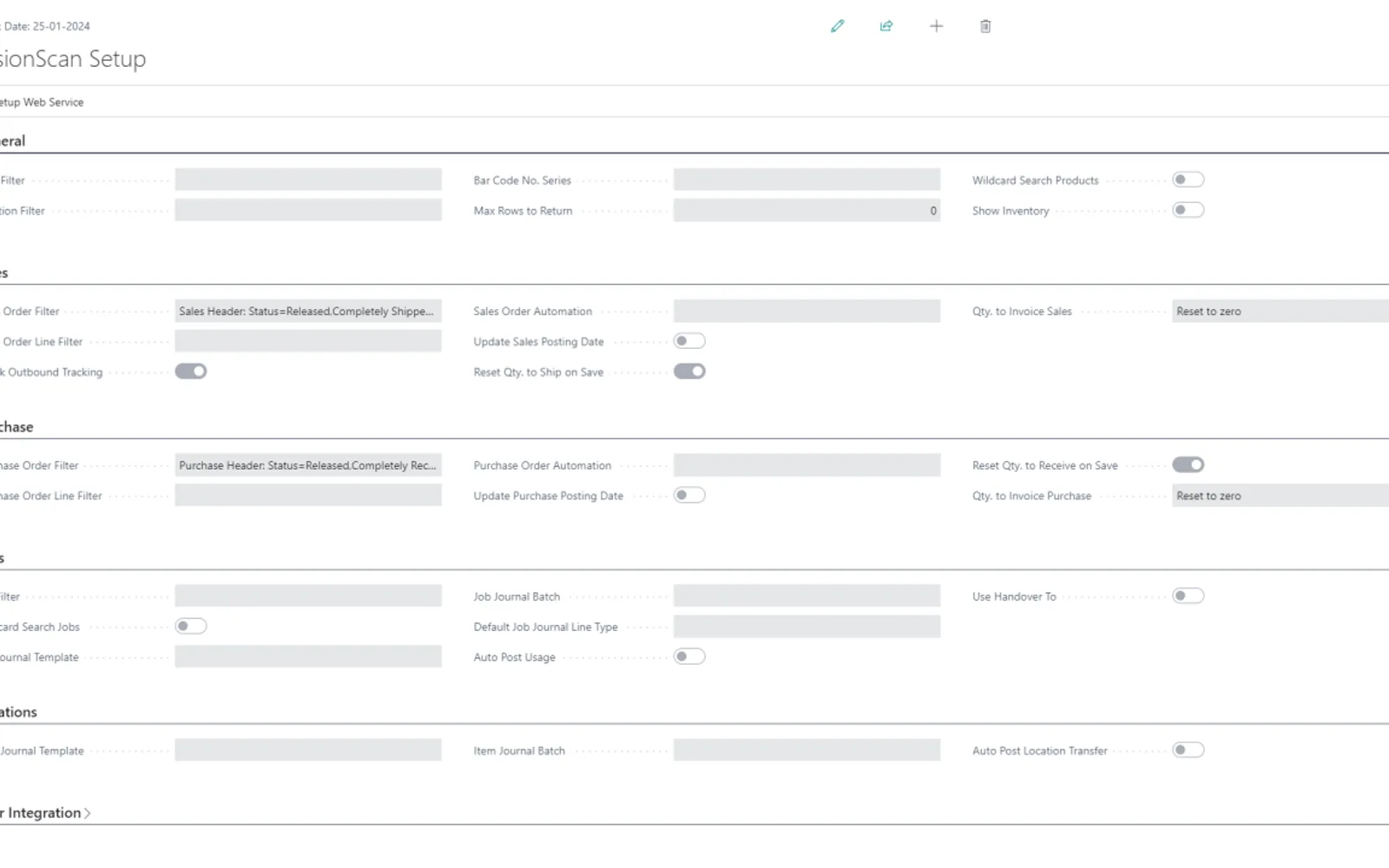Click the Job Journal Batch label

click(x=517, y=597)
